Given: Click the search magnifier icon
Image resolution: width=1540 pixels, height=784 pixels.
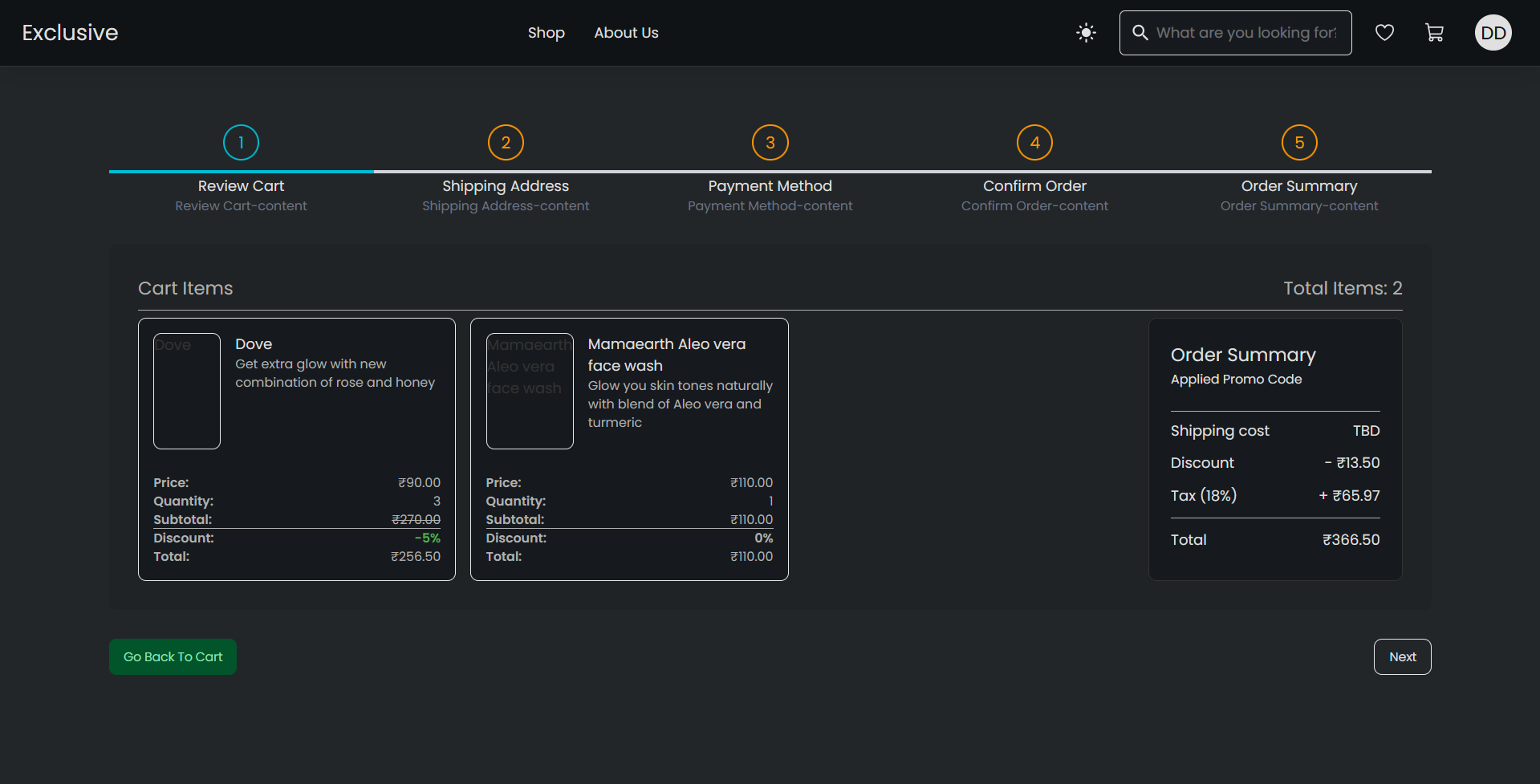Looking at the screenshot, I should (1140, 33).
